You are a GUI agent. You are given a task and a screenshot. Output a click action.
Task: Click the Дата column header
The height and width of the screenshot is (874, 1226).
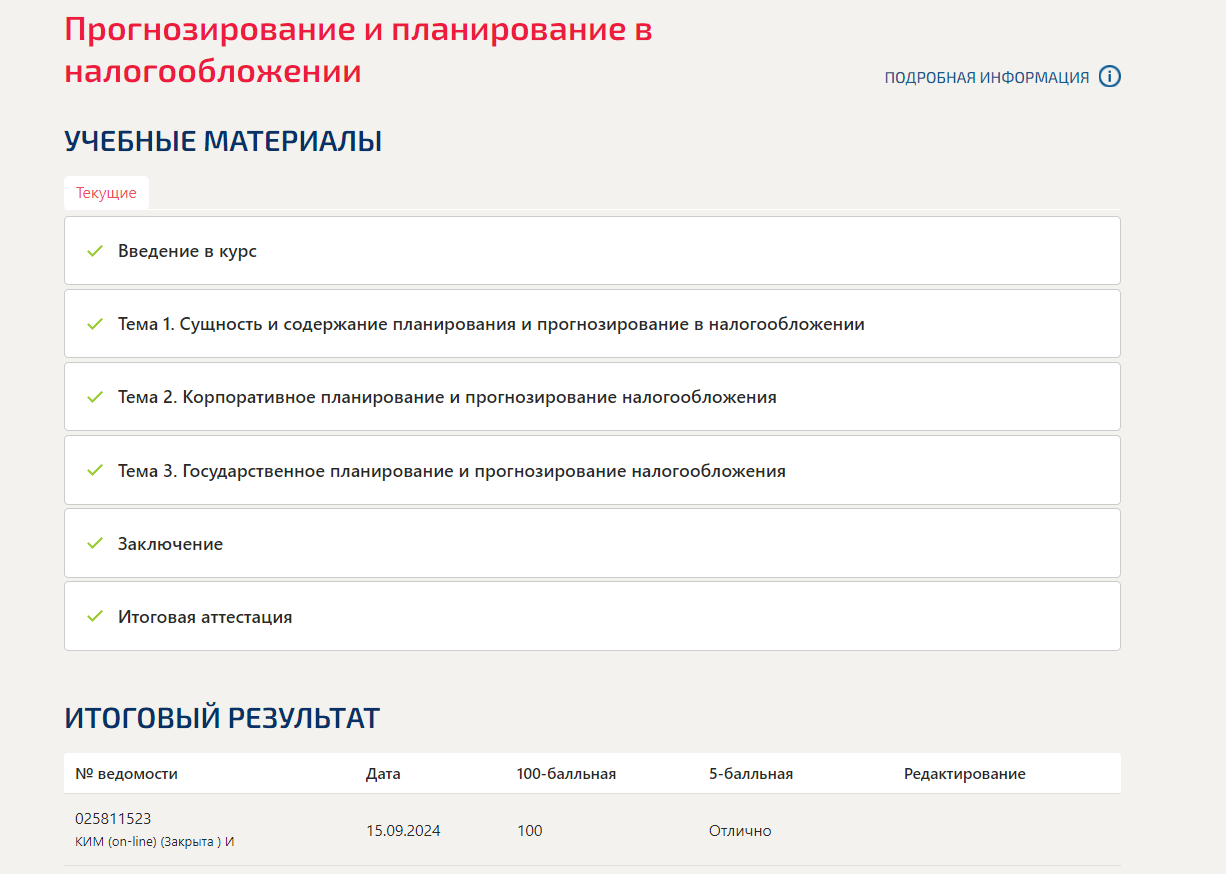pos(383,774)
